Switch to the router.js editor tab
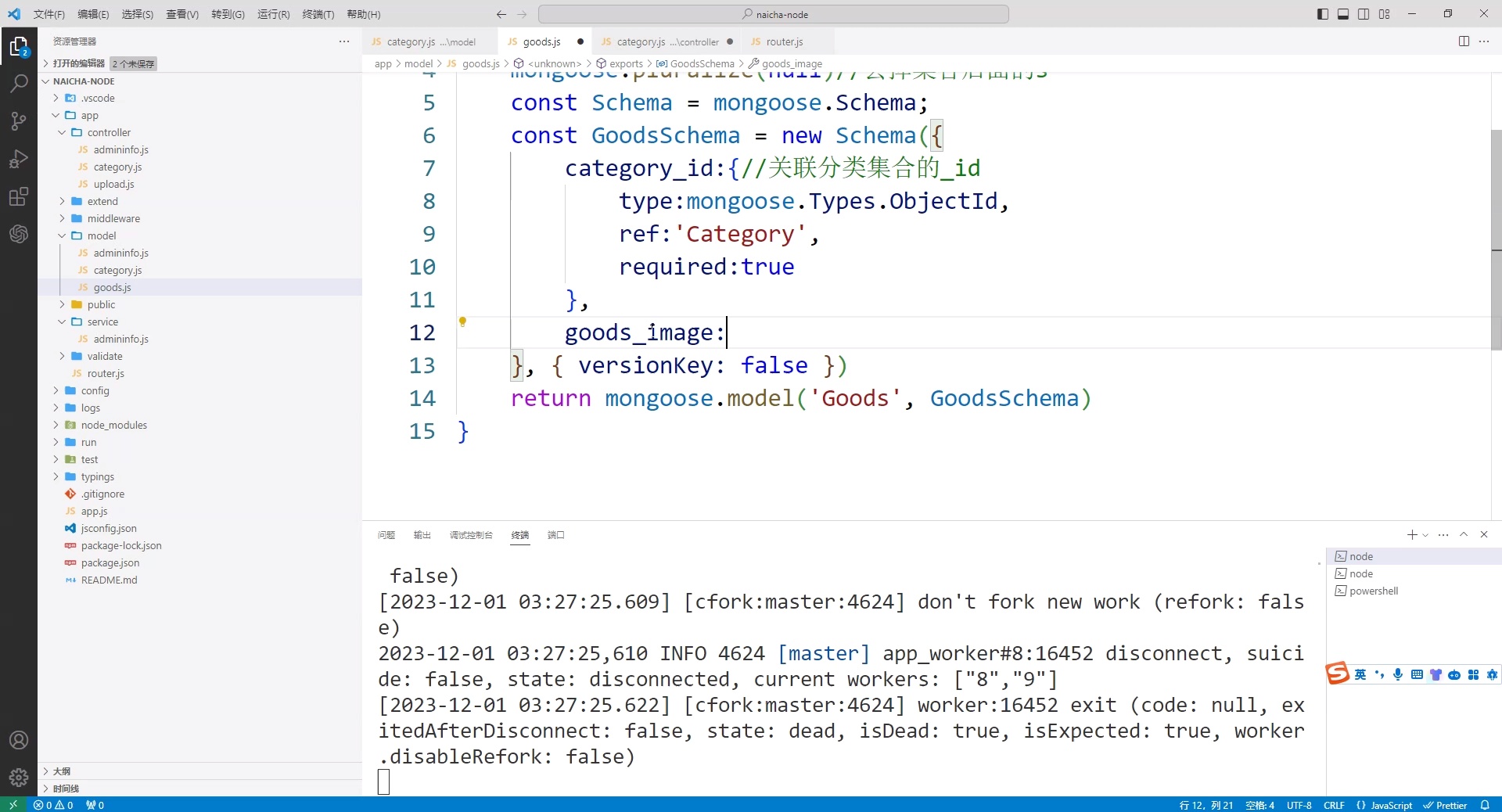 783,41
